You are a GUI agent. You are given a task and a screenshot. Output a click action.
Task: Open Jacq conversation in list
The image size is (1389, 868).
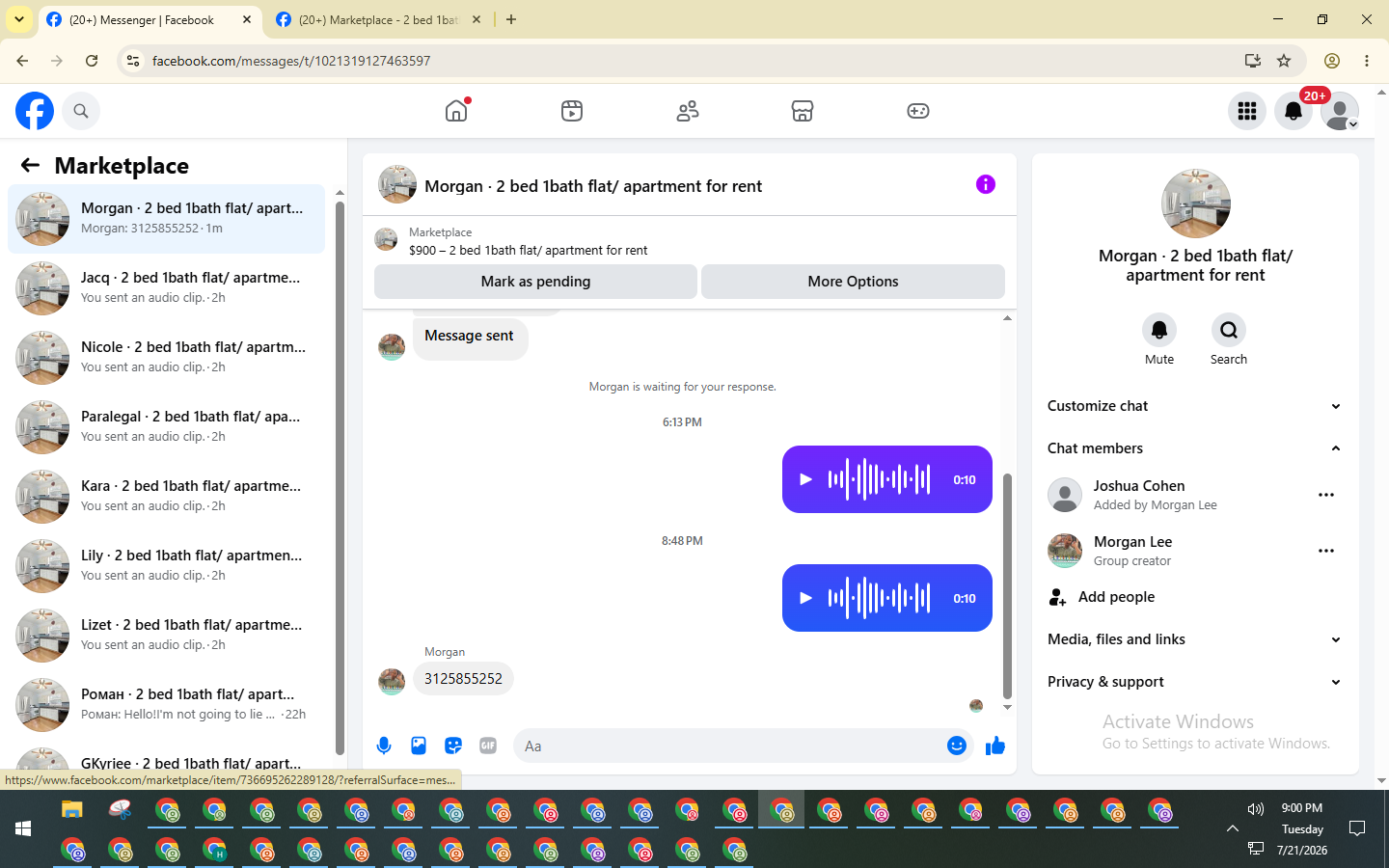tap(166, 287)
